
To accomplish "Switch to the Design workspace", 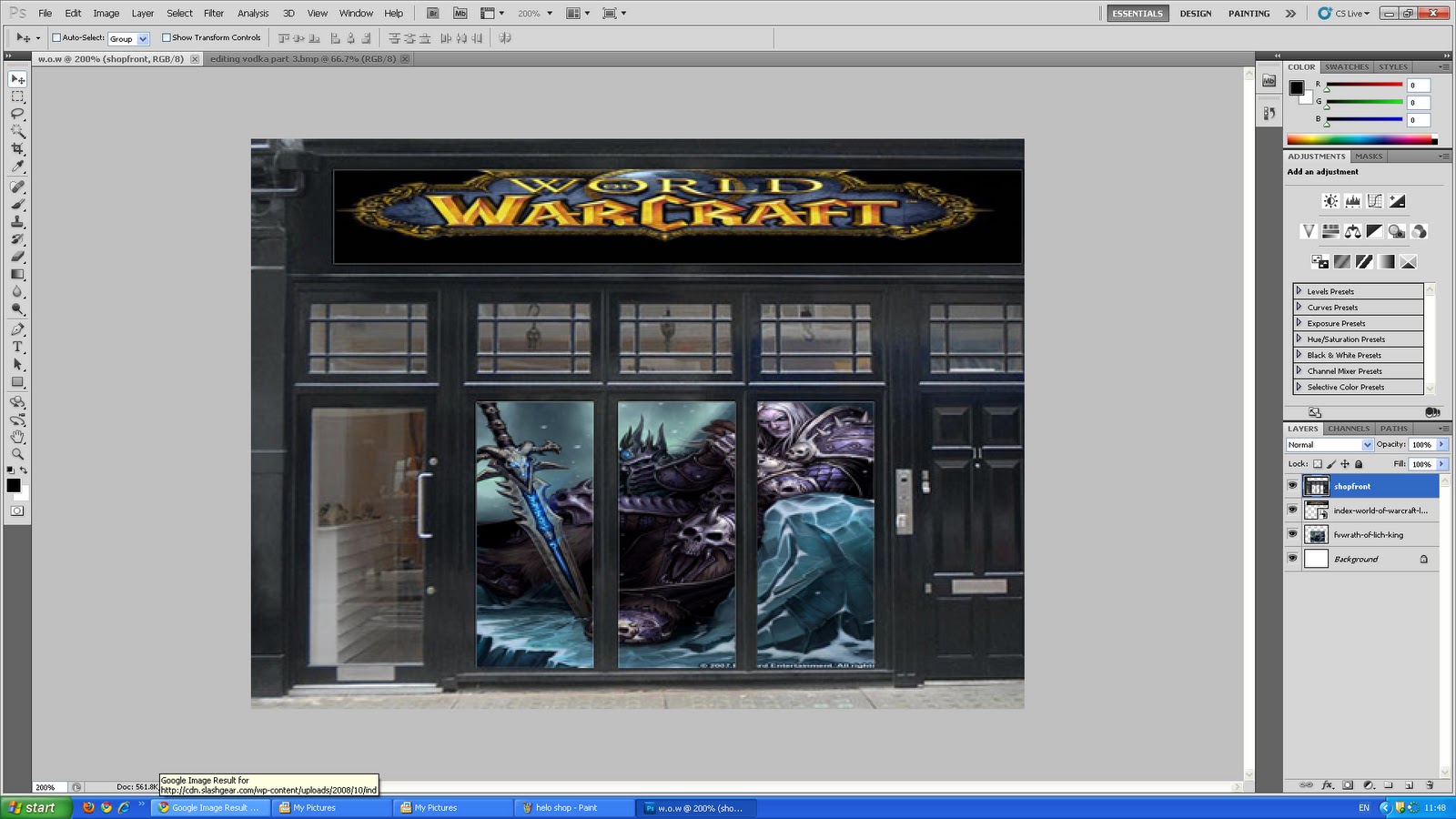I will click(x=1195, y=14).
